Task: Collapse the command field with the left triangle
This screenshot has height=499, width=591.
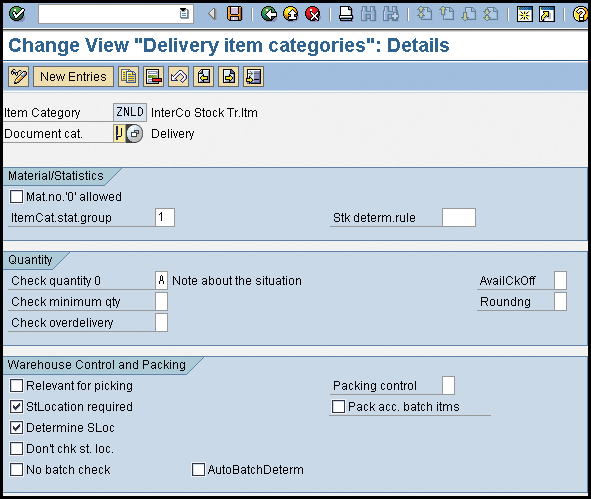Action: (212, 14)
